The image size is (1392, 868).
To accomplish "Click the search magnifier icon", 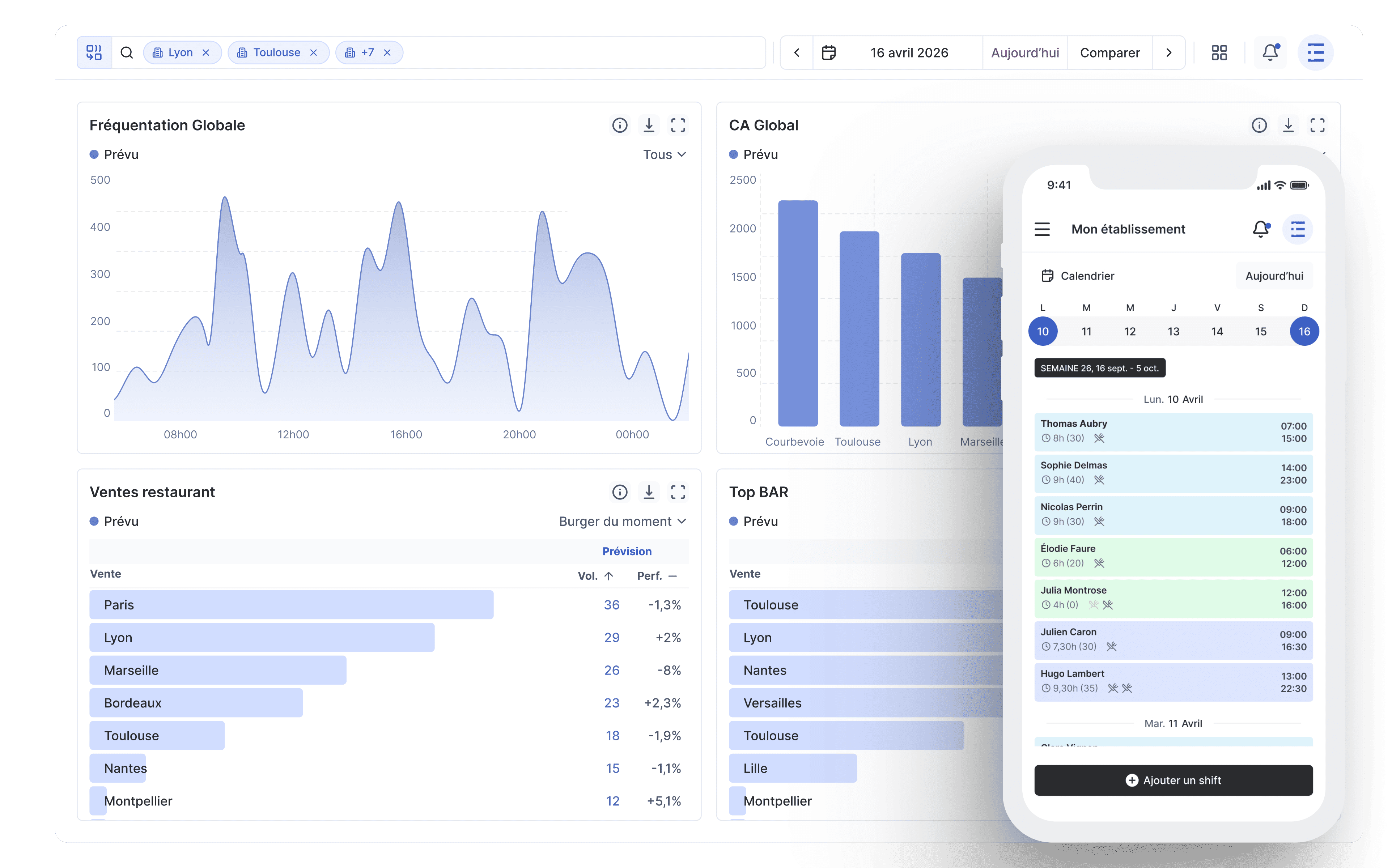I will 127,53.
